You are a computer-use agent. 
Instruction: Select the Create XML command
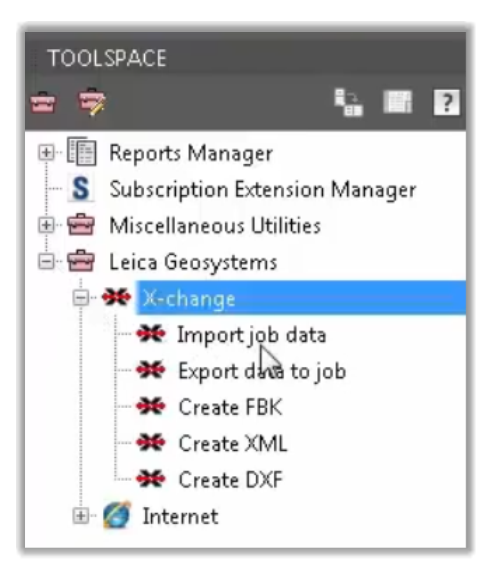pyautogui.click(x=233, y=444)
